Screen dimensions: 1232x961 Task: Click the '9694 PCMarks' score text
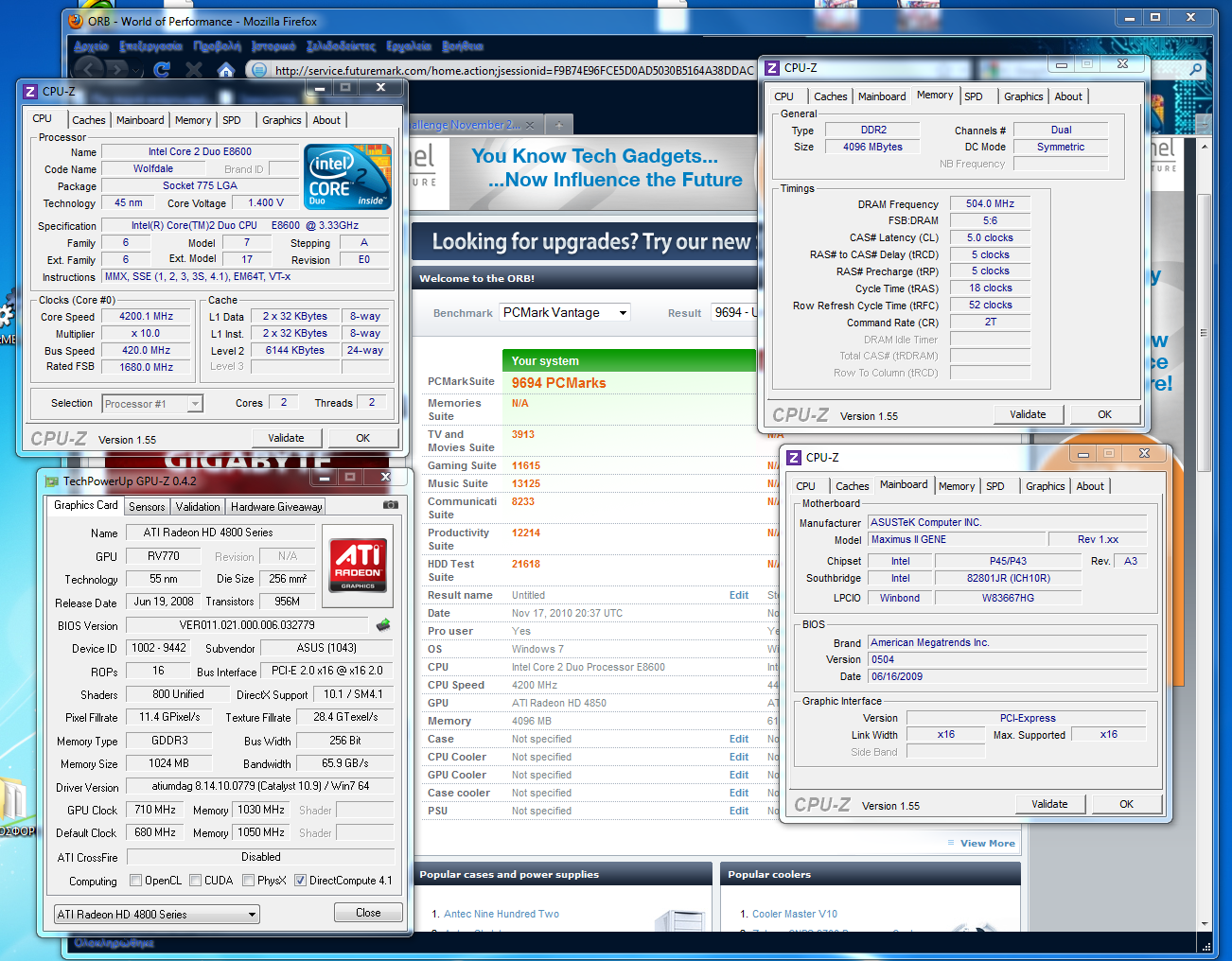click(558, 383)
